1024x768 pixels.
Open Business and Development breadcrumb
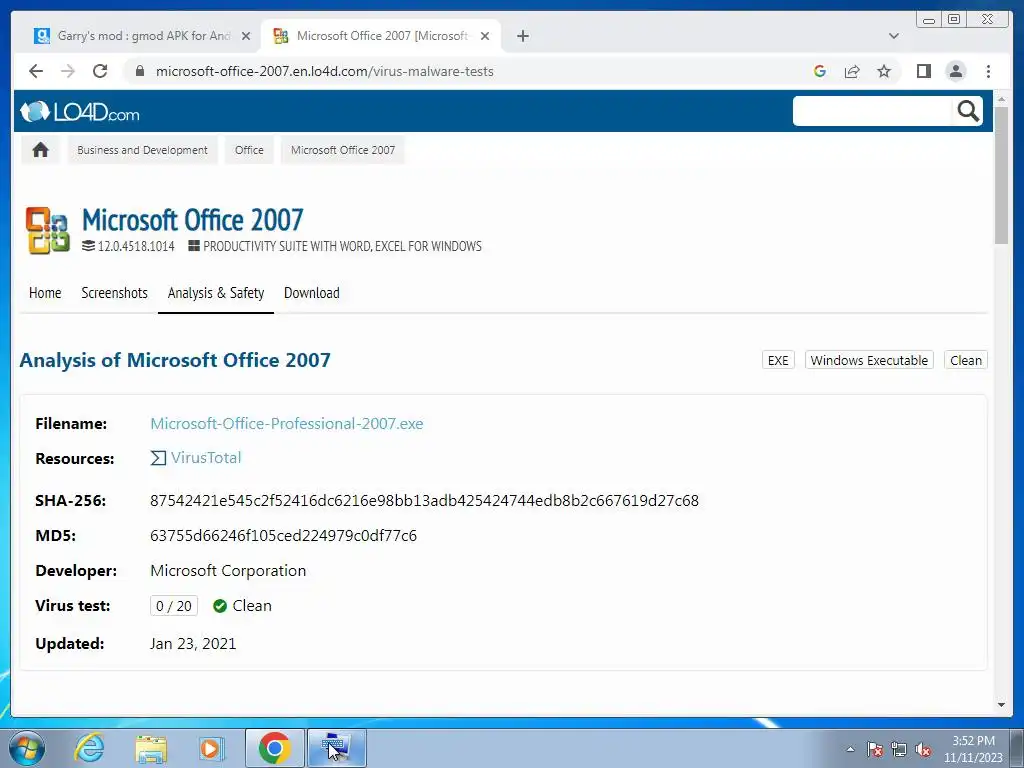click(142, 150)
